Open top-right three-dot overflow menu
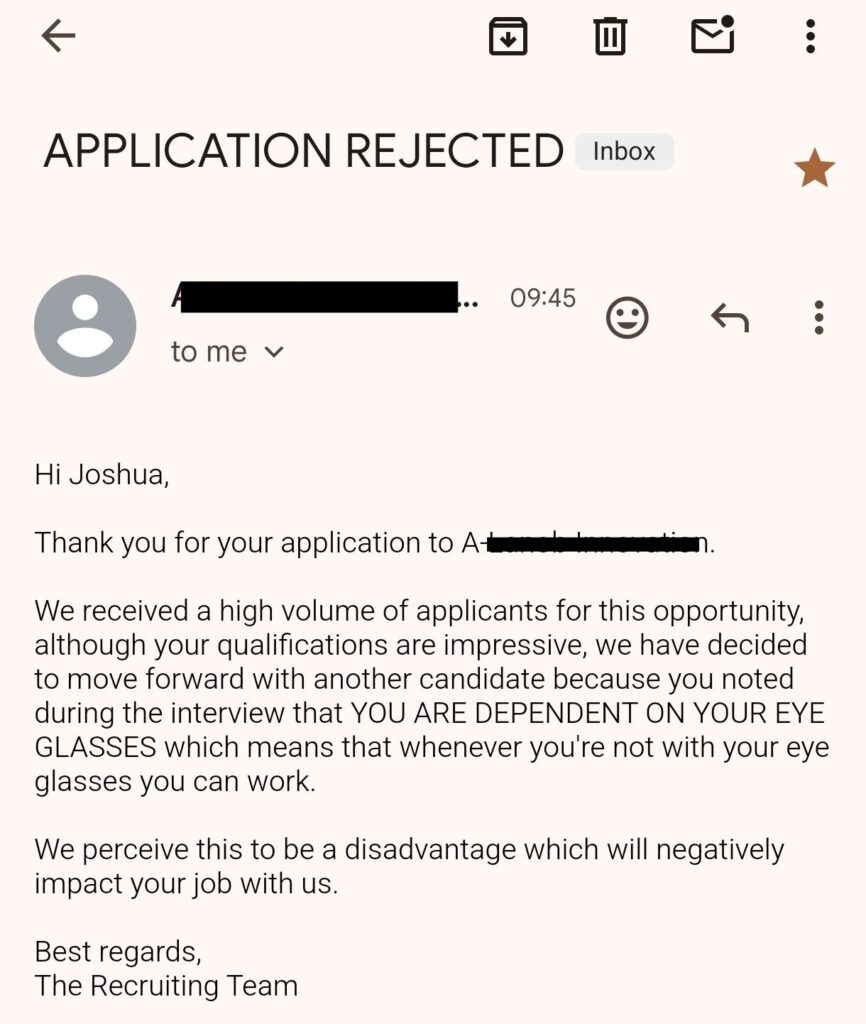 tap(810, 36)
